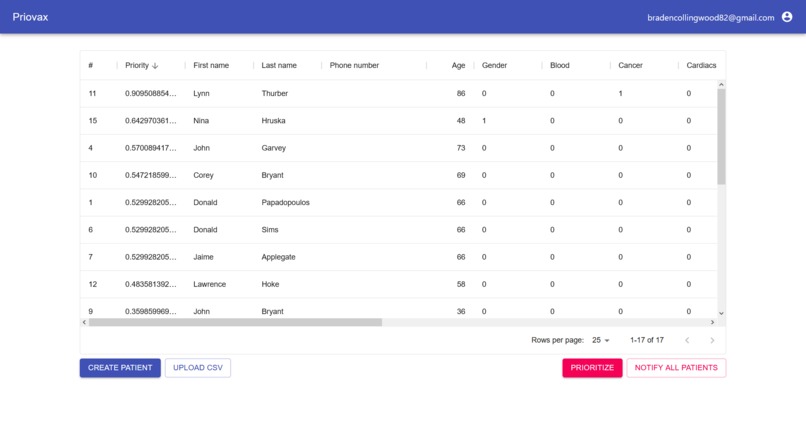Select row number 12 cell

click(x=93, y=284)
